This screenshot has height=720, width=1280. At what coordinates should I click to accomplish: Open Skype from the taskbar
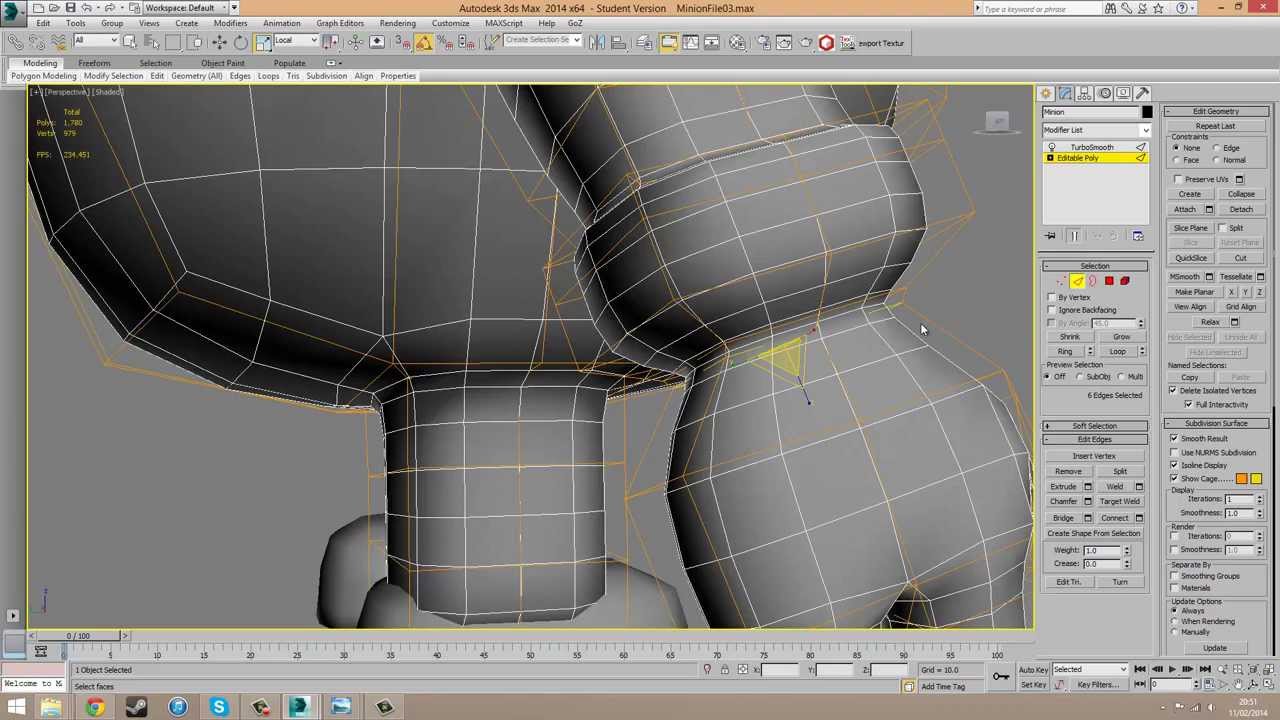pos(218,708)
